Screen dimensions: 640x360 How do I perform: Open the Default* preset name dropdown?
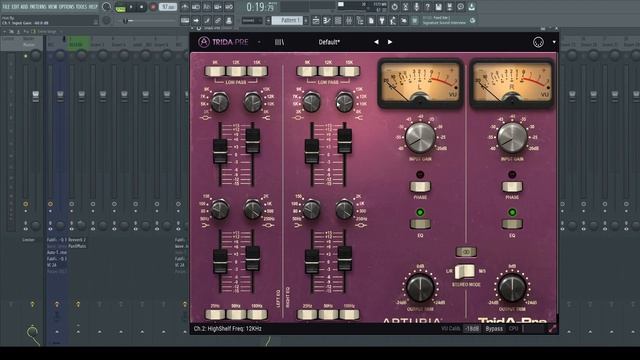tap(329, 42)
